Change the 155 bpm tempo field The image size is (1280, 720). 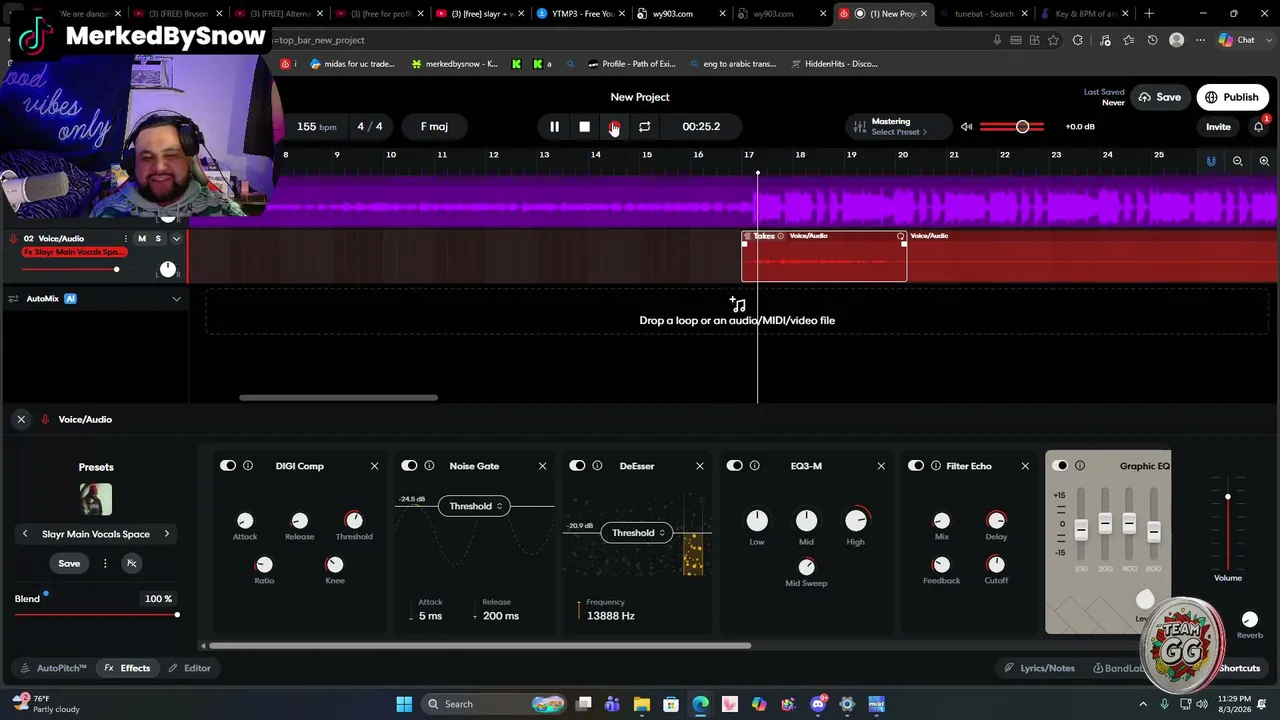tap(316, 127)
